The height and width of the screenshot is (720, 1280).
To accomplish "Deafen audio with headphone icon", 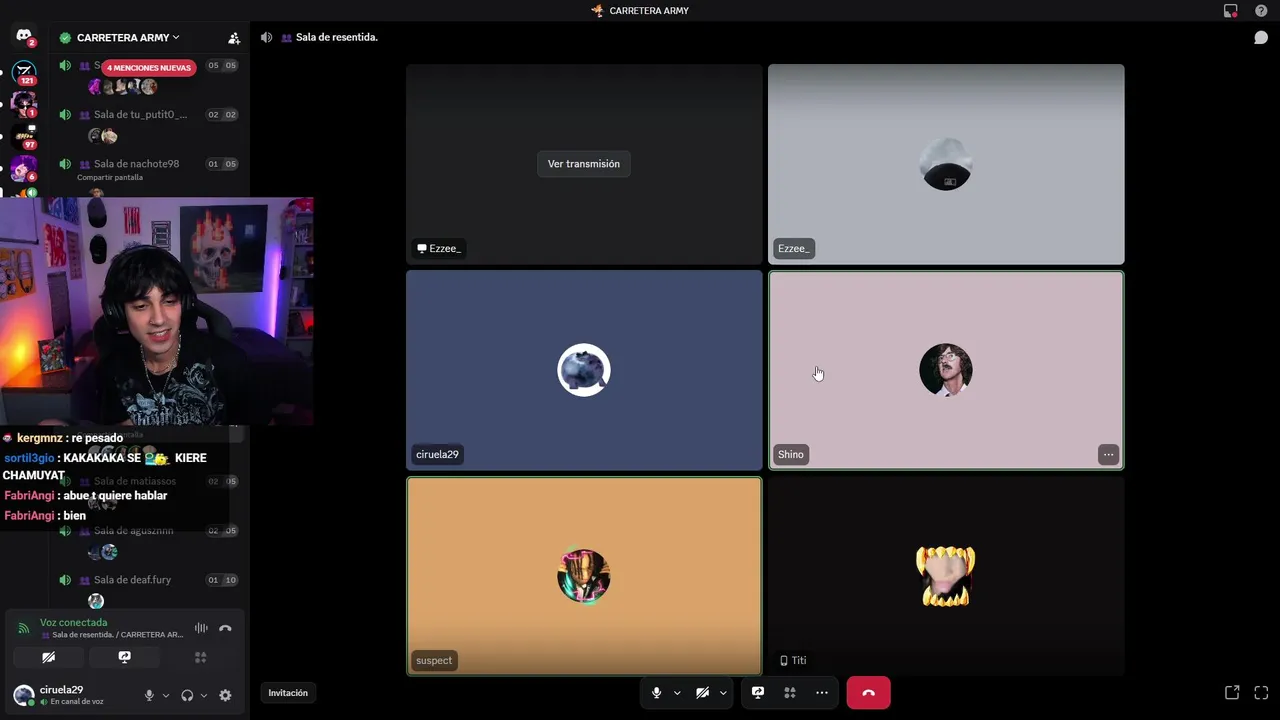I will pos(187,695).
